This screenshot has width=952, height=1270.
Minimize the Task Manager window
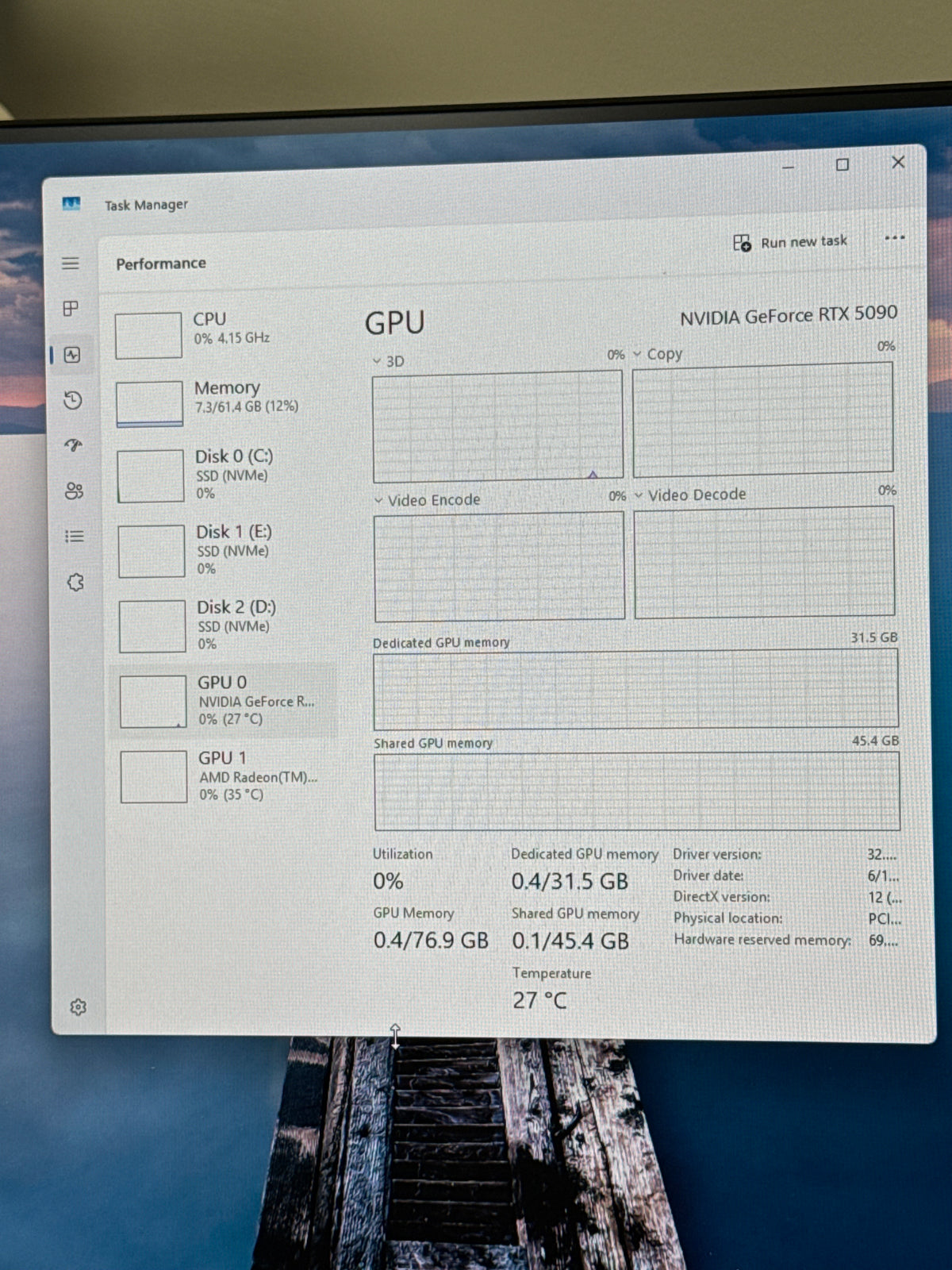click(789, 167)
